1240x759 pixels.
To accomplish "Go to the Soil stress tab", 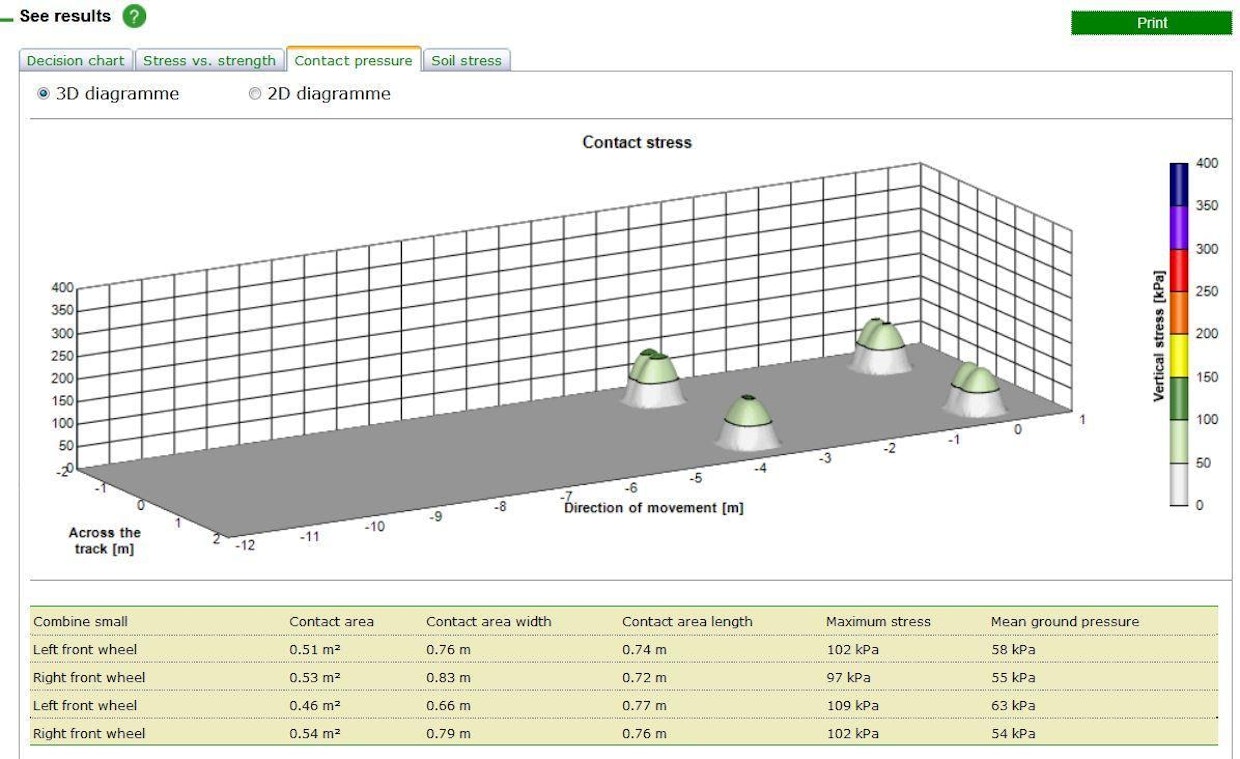I will [466, 60].
